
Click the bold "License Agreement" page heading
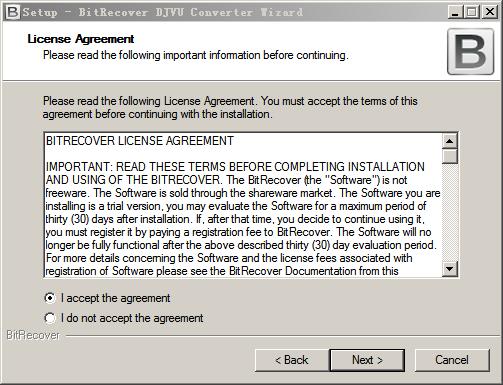click(81, 39)
